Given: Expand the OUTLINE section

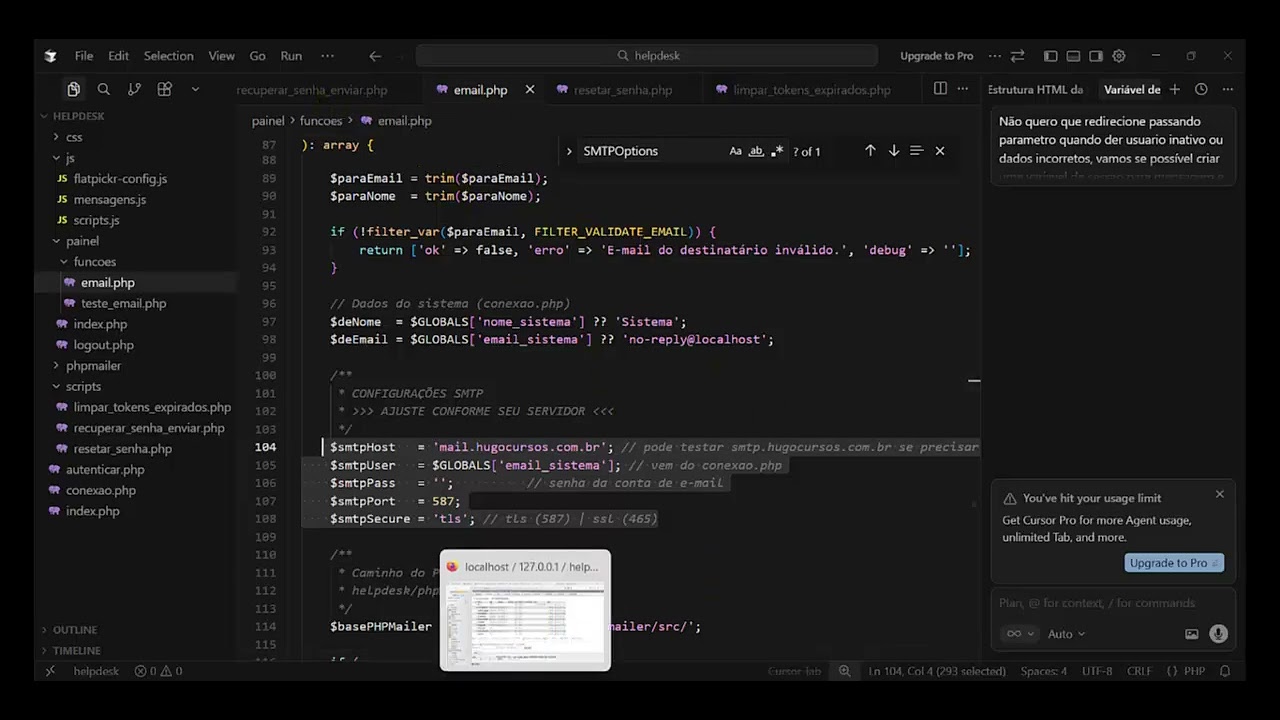Looking at the screenshot, I should (74, 630).
